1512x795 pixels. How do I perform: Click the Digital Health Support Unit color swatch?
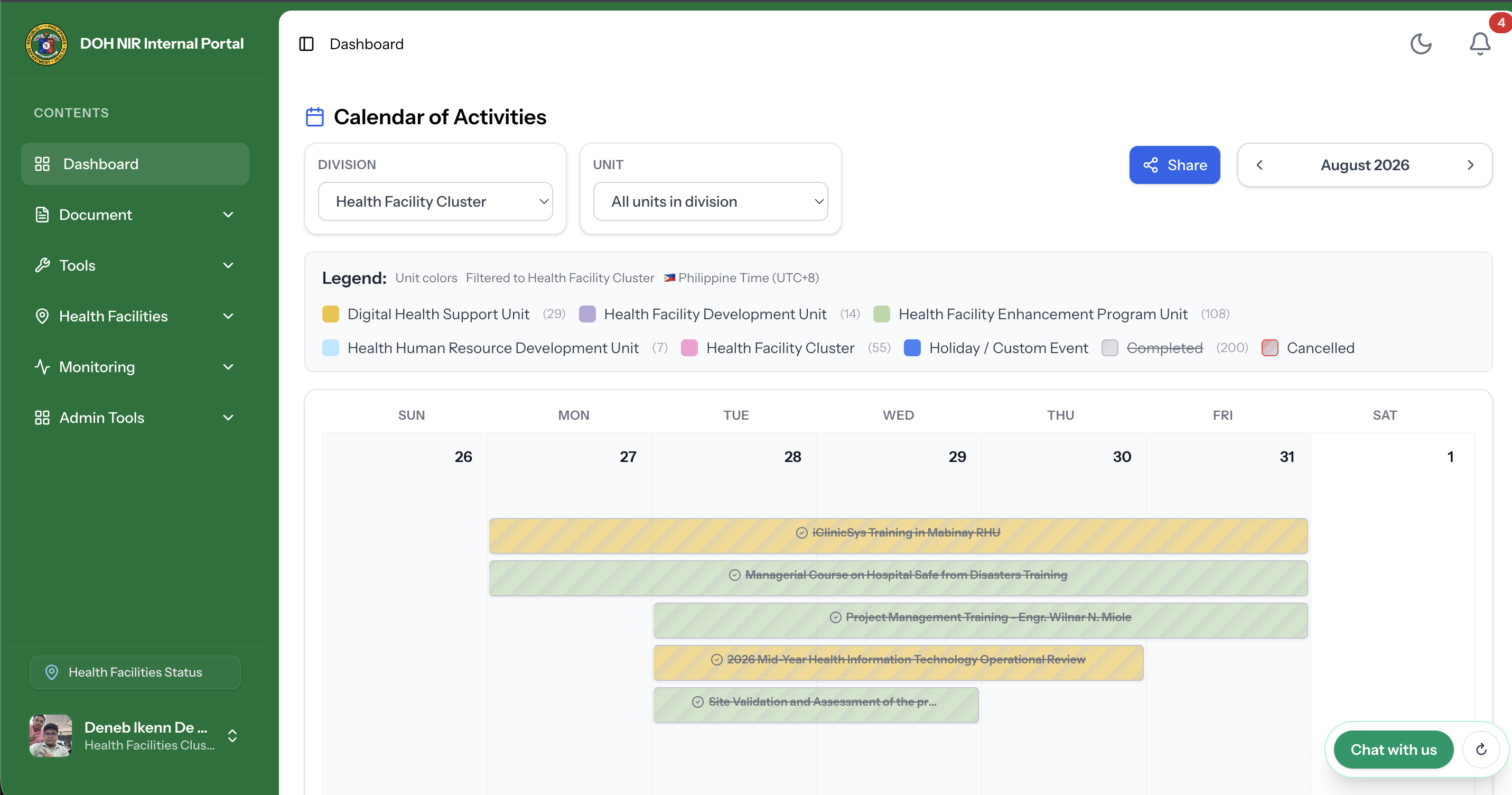(x=331, y=314)
